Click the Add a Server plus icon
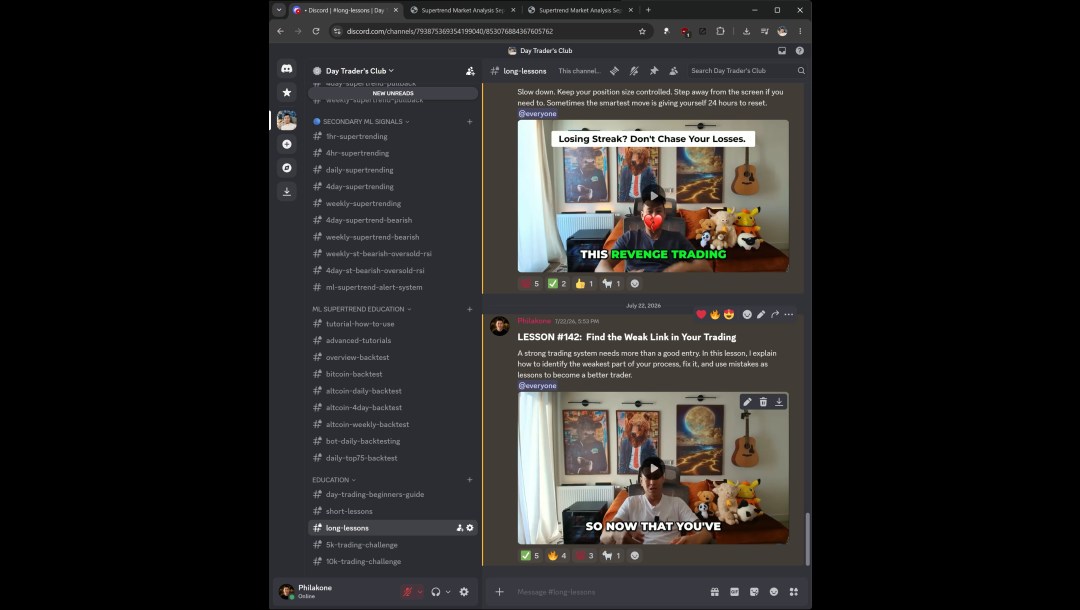The image size is (1080, 610). (287, 144)
